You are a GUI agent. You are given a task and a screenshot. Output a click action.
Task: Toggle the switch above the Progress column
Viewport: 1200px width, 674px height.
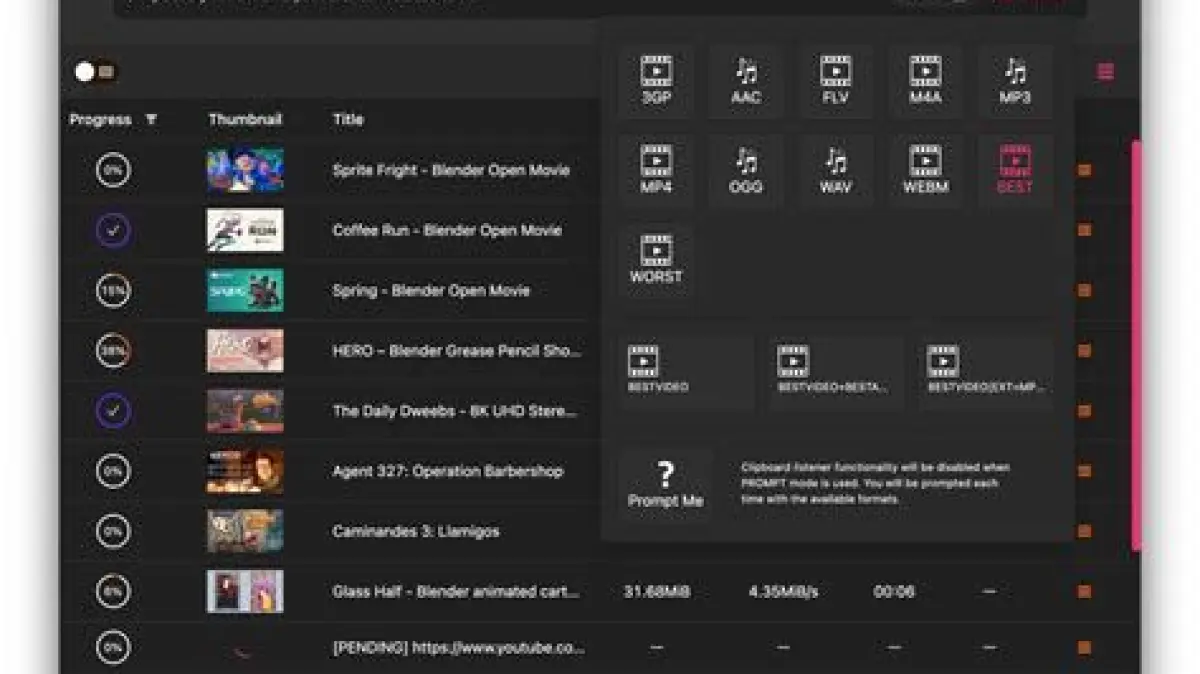95,72
